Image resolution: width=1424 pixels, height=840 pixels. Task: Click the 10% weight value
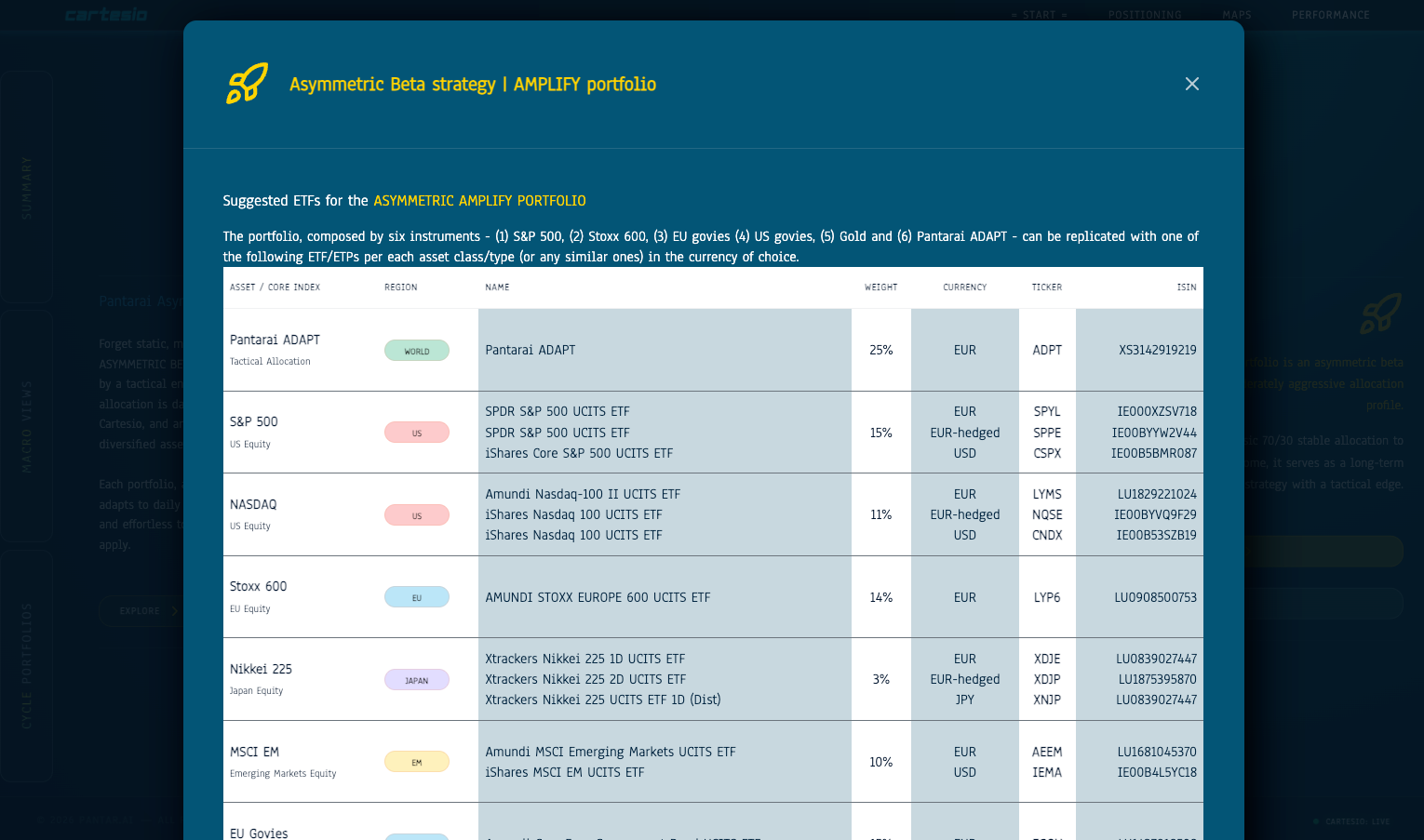click(x=881, y=762)
